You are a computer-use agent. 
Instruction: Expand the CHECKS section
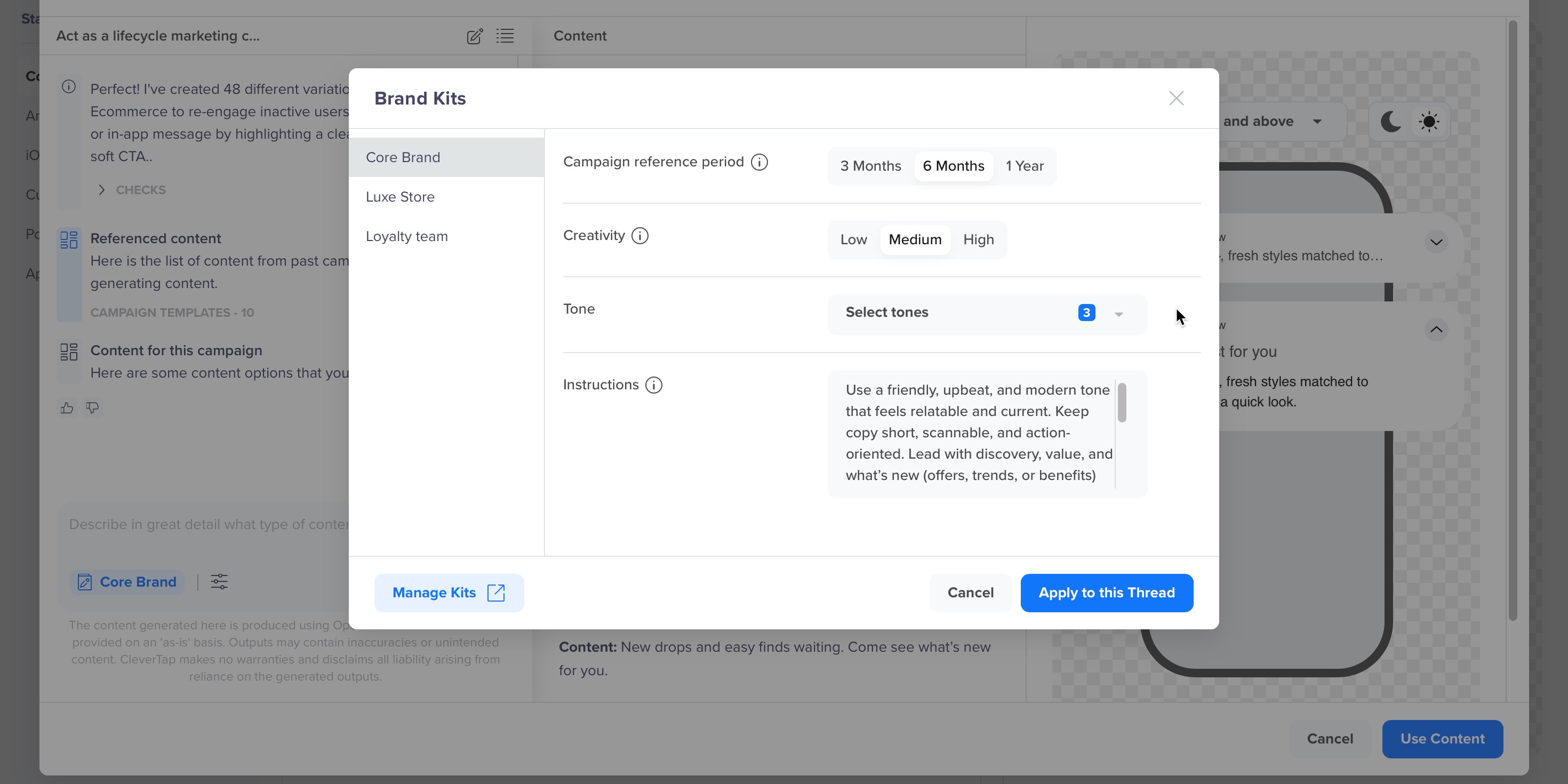coord(132,190)
